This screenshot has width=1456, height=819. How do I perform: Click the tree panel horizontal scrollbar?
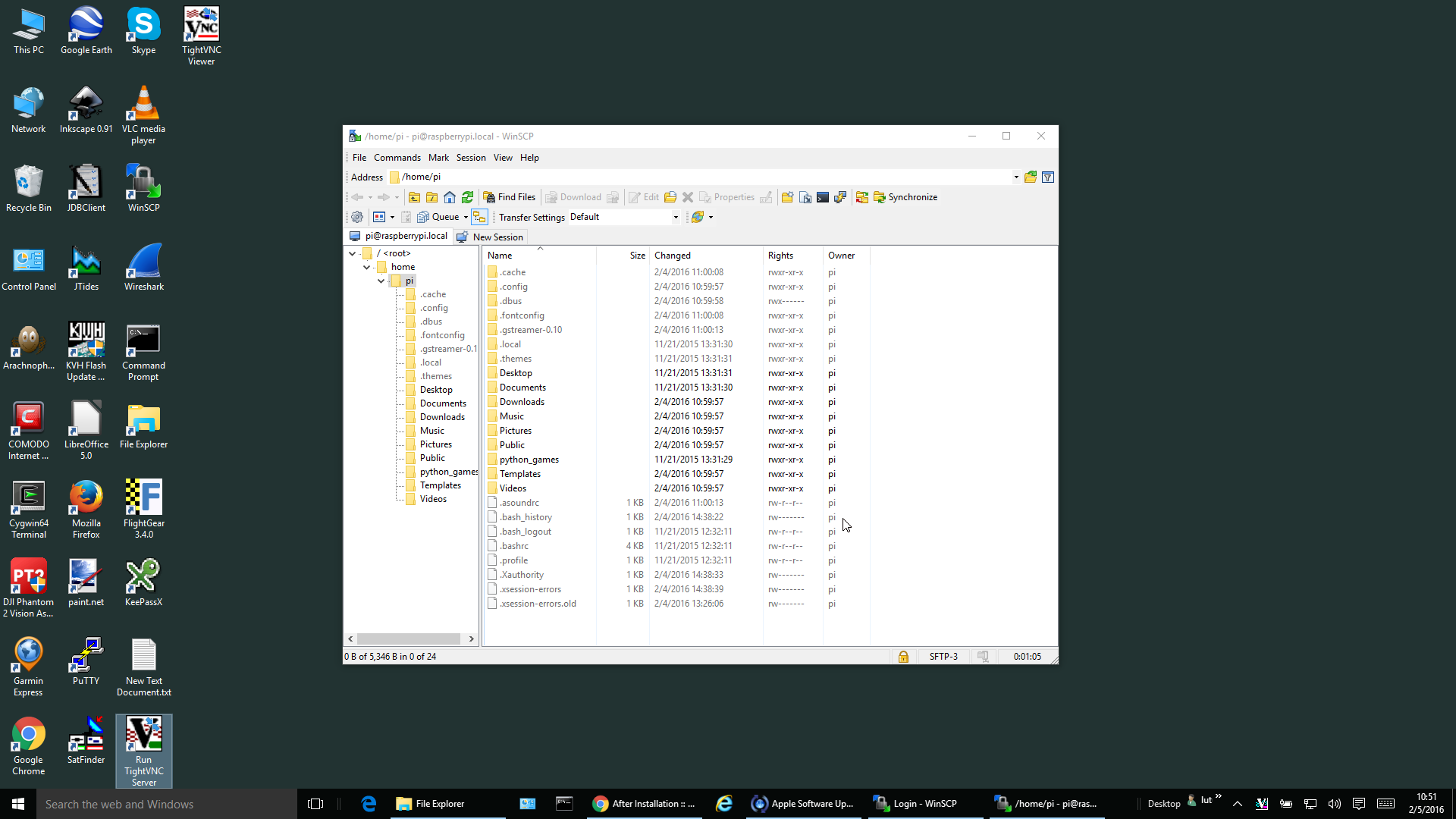410,639
